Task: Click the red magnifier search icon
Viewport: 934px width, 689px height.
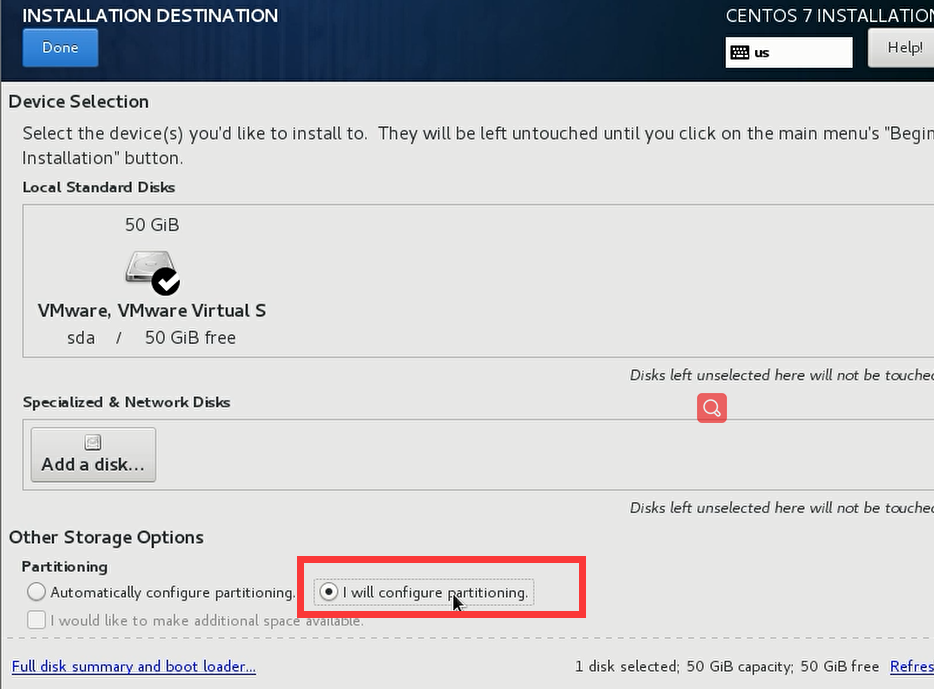Action: point(712,408)
